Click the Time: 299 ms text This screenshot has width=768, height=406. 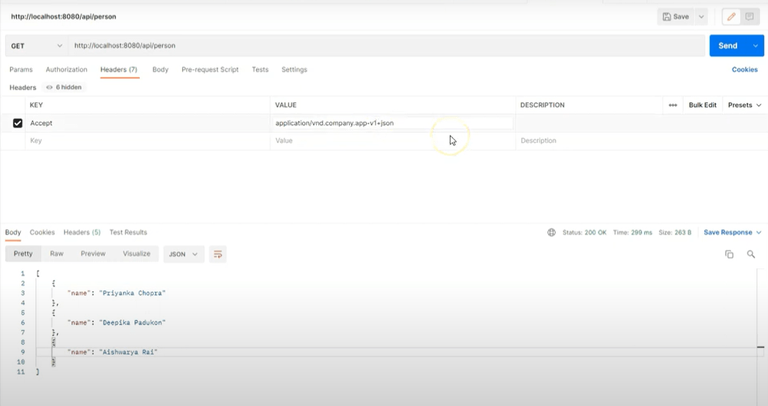[x=632, y=232]
